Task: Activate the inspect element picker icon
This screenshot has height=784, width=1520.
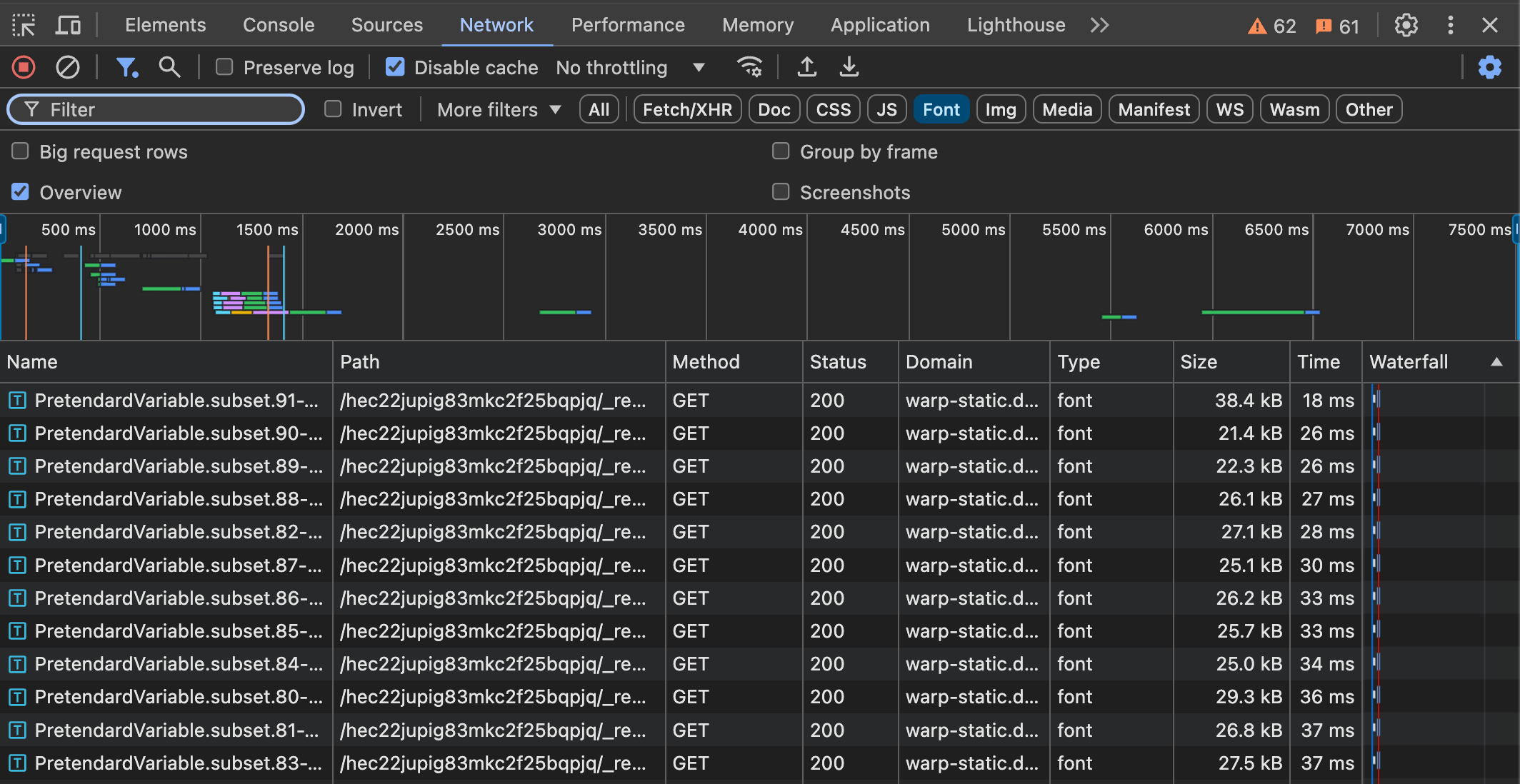Action: click(24, 26)
